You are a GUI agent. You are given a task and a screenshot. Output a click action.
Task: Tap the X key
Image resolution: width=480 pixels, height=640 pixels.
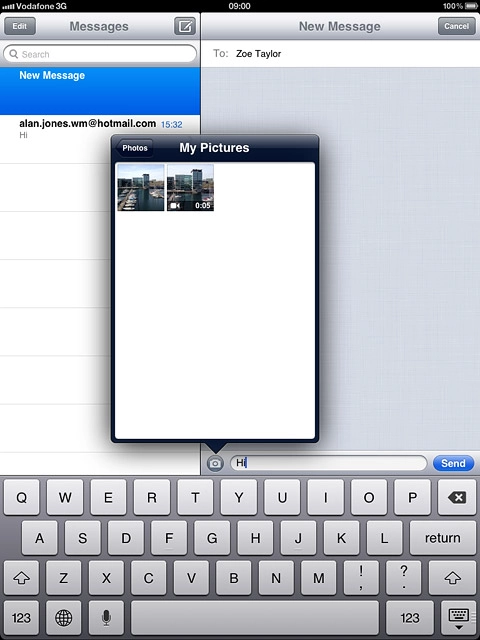coord(106,578)
